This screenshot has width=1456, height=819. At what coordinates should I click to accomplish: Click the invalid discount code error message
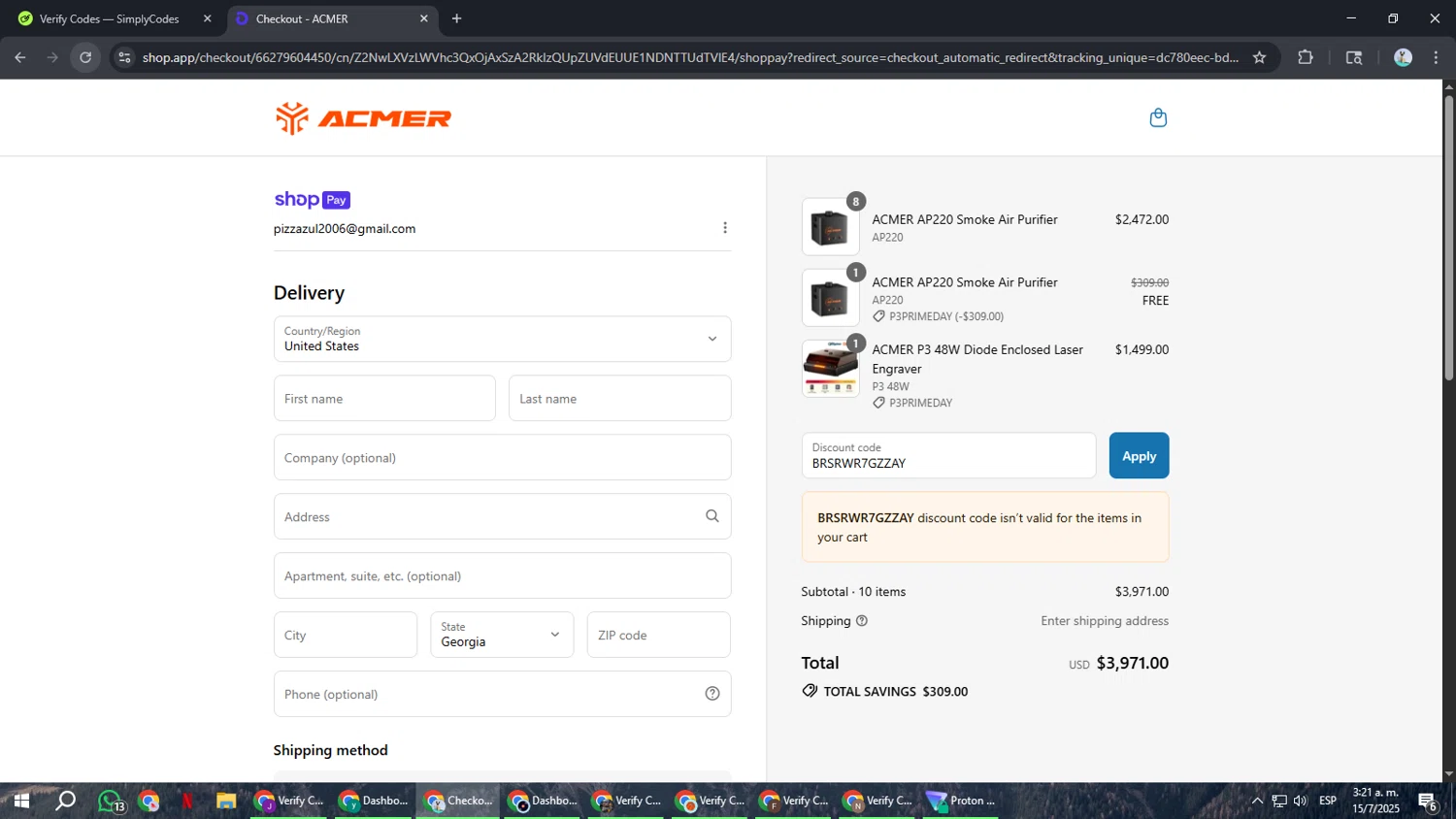tap(984, 527)
